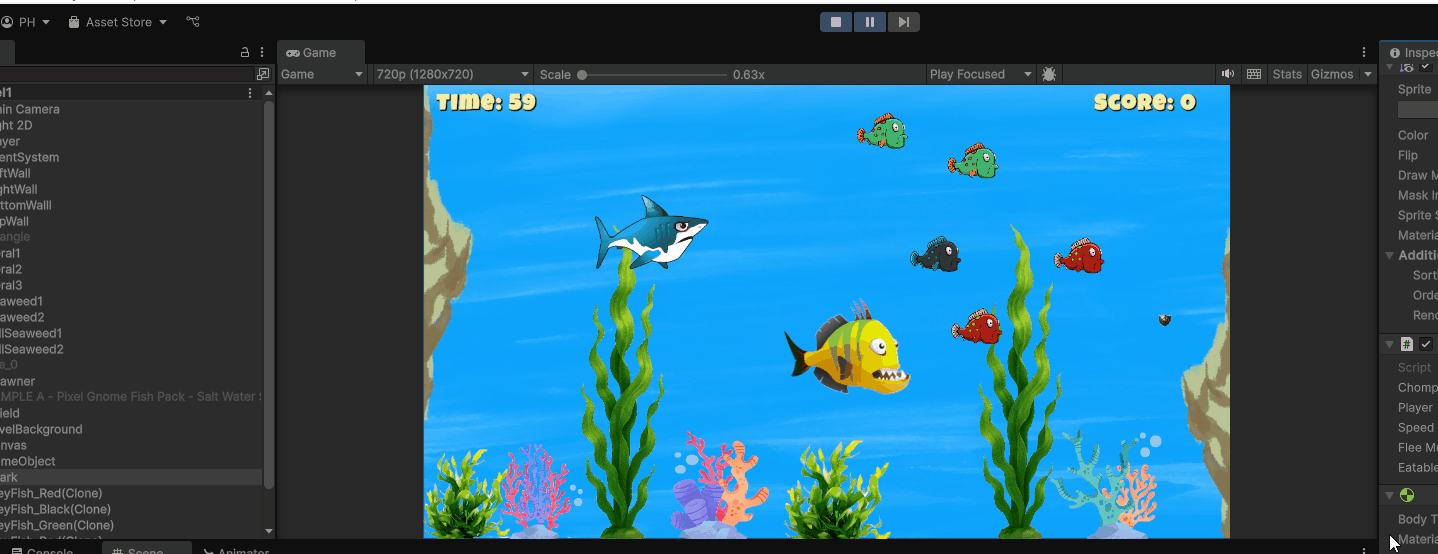The width and height of the screenshot is (1438, 554).
Task: Select the 'aweed1' hierarchy row
Action: (131, 301)
